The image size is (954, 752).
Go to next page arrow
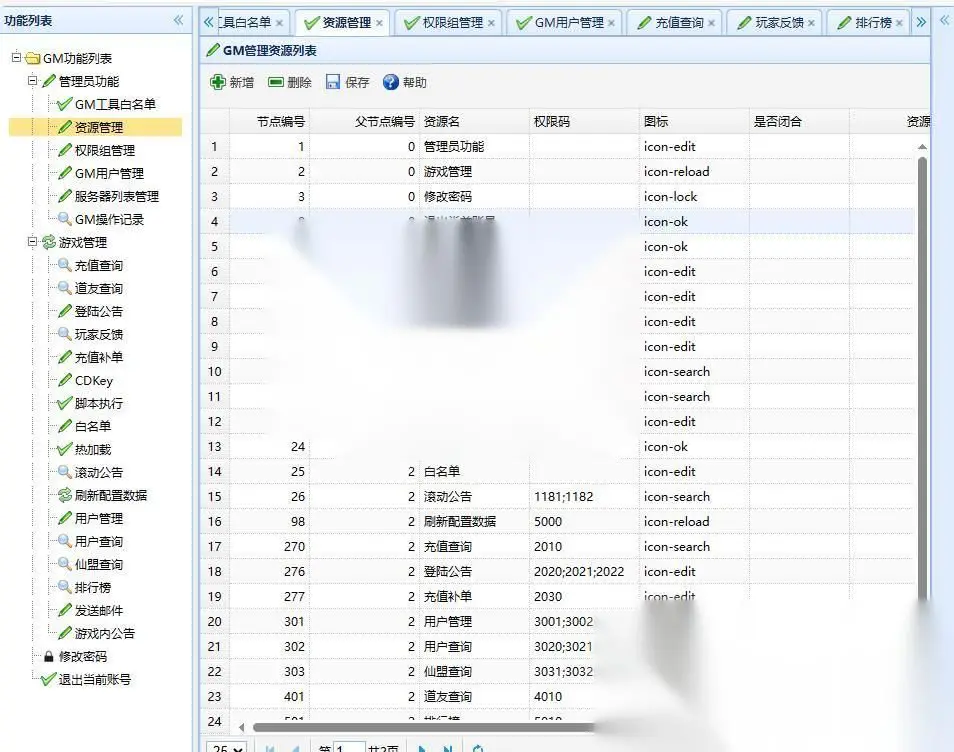pyautogui.click(x=422, y=748)
